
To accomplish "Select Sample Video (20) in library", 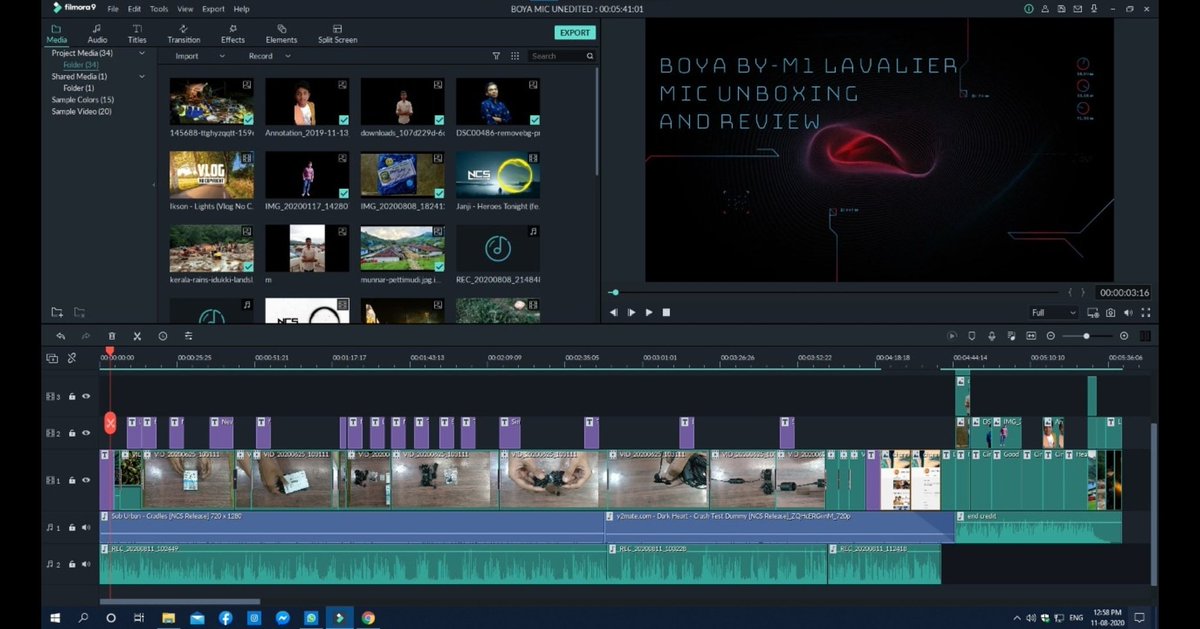I will pyautogui.click(x=82, y=111).
